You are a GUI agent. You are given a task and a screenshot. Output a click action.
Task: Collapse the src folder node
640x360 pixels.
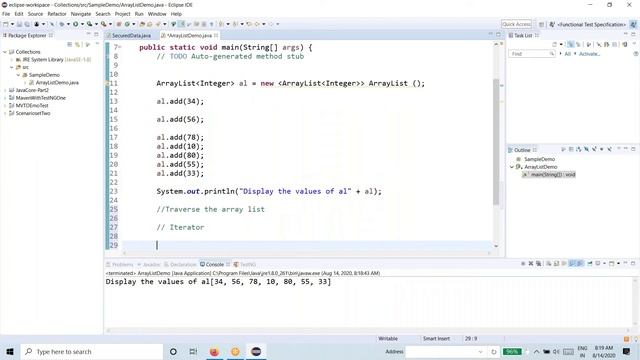12,67
